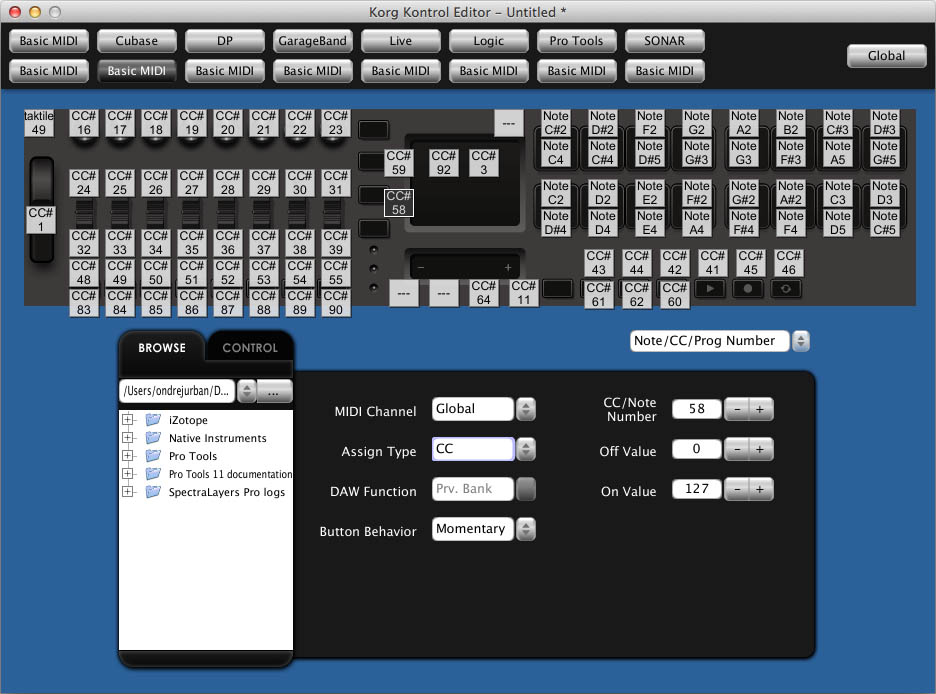This screenshot has height=694, width=936.
Task: Select touchpad control CC# 3
Action: 484,163
